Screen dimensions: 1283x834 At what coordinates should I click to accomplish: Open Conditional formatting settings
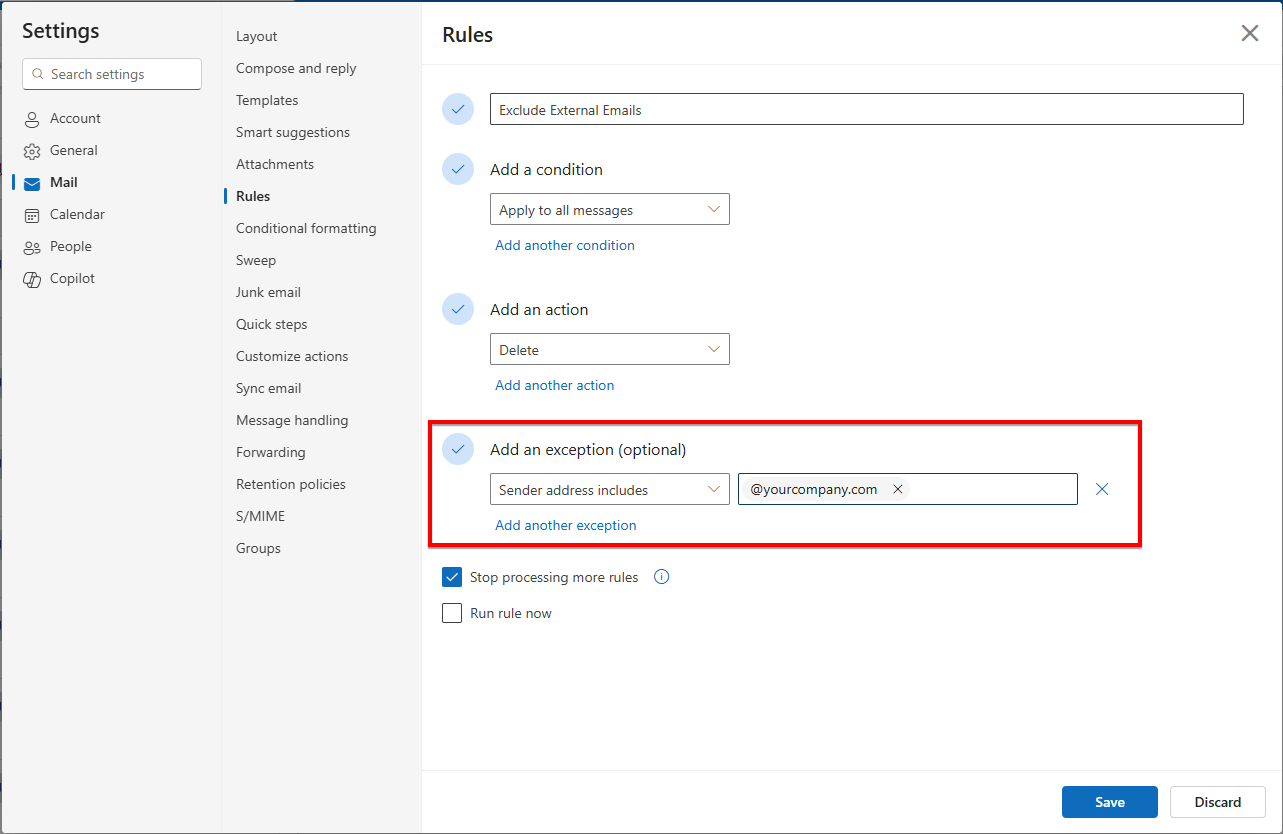(x=306, y=228)
